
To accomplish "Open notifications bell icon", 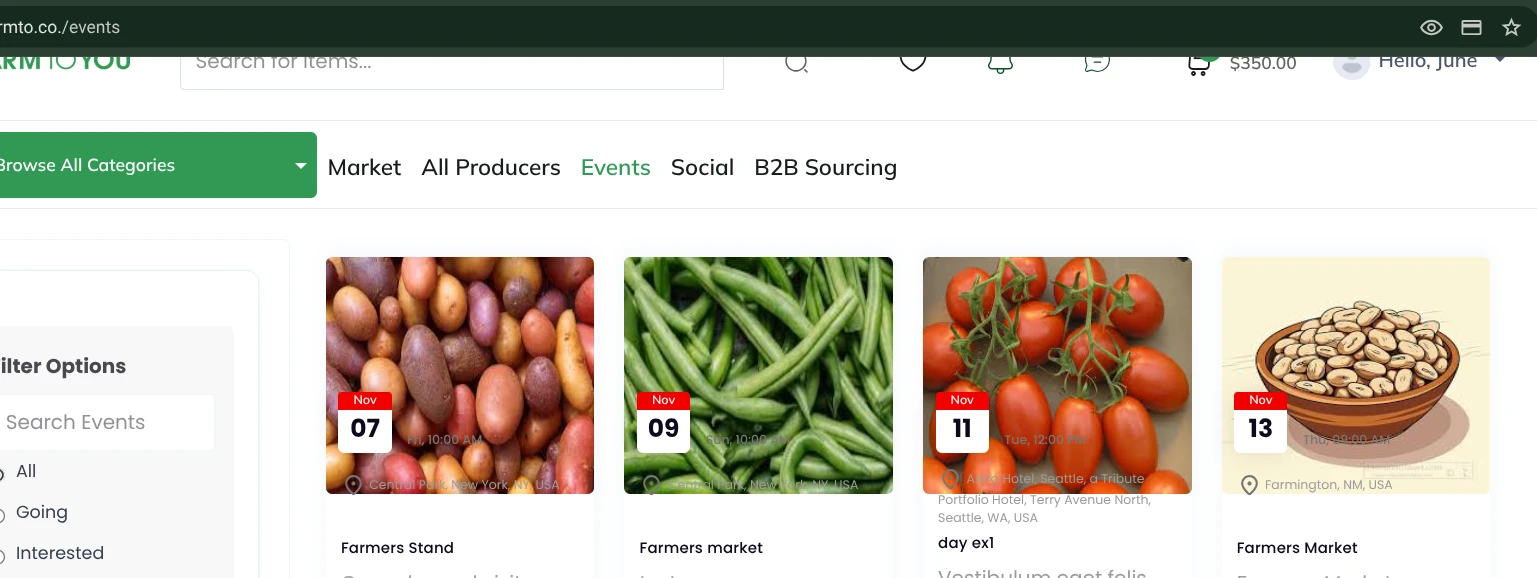I will pyautogui.click(x=1000, y=62).
